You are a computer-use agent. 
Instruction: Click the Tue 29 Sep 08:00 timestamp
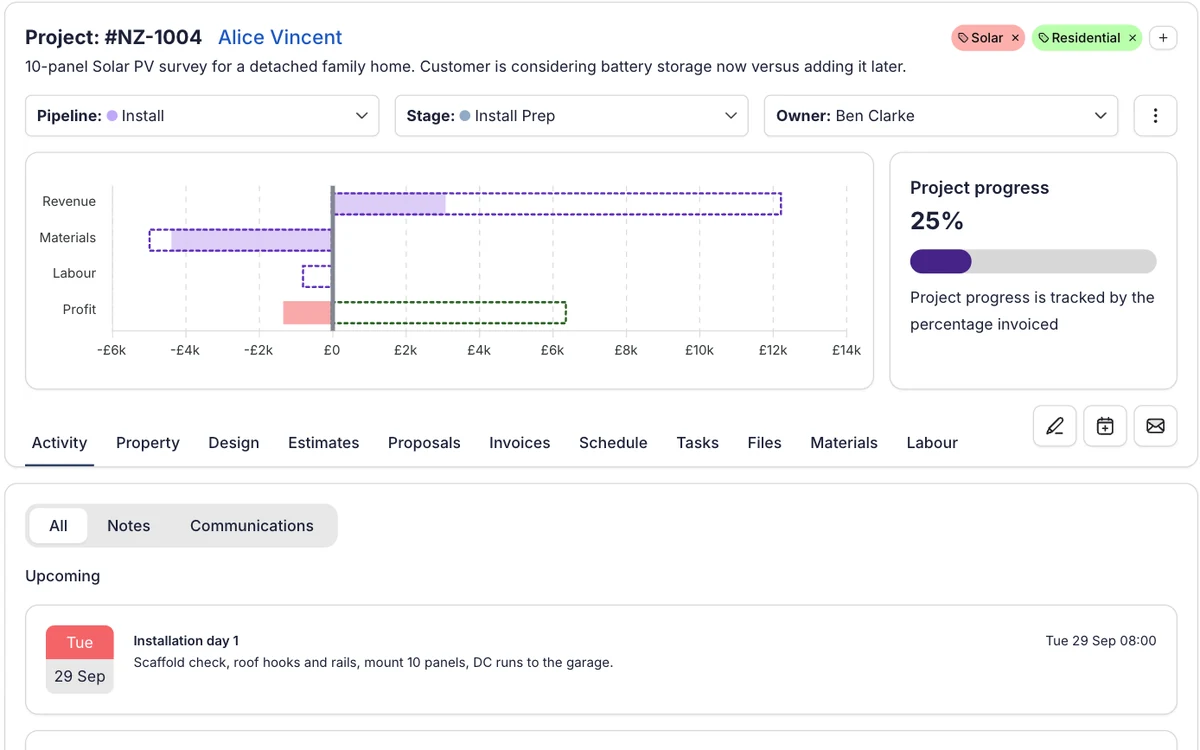(x=1101, y=641)
